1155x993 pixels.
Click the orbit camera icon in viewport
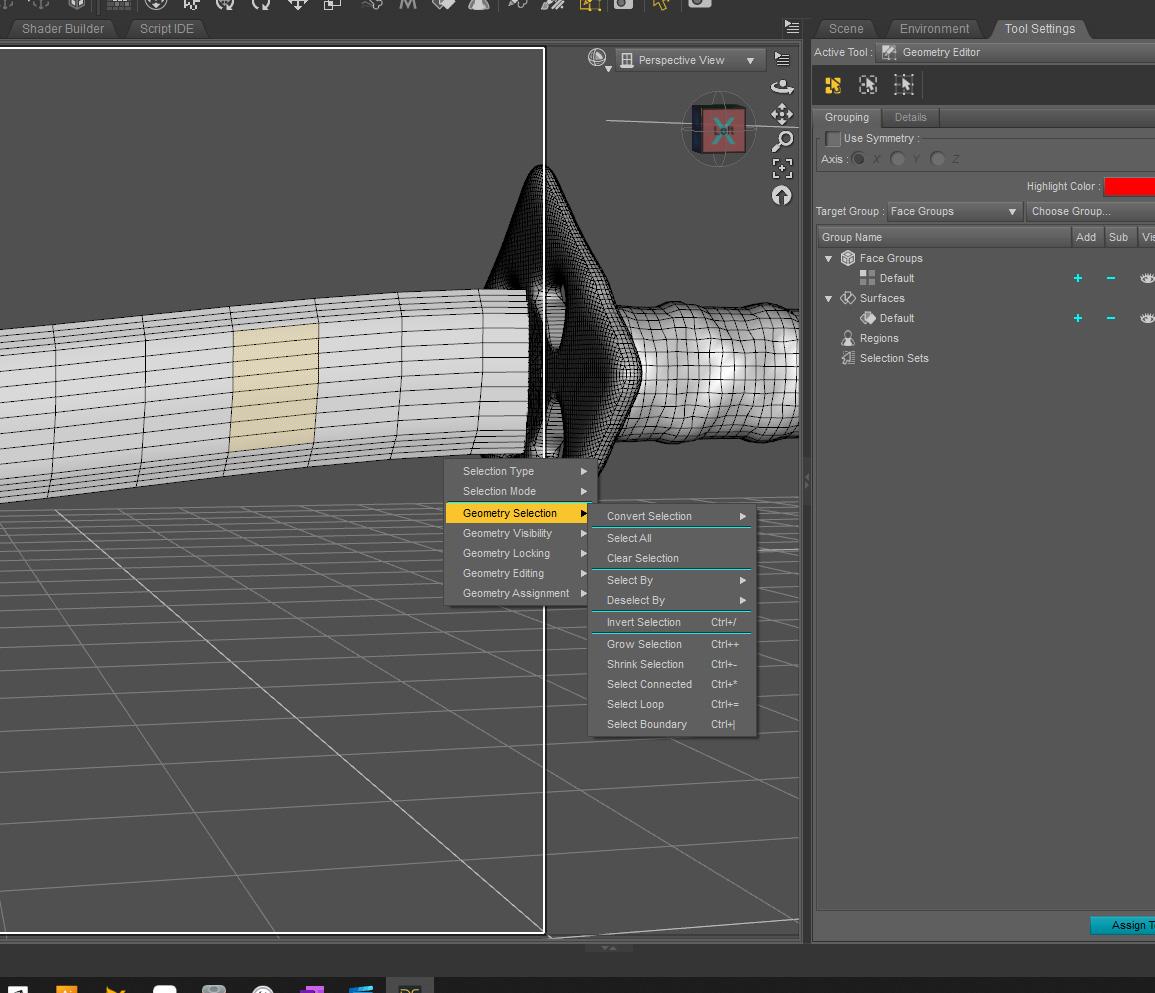tap(782, 88)
